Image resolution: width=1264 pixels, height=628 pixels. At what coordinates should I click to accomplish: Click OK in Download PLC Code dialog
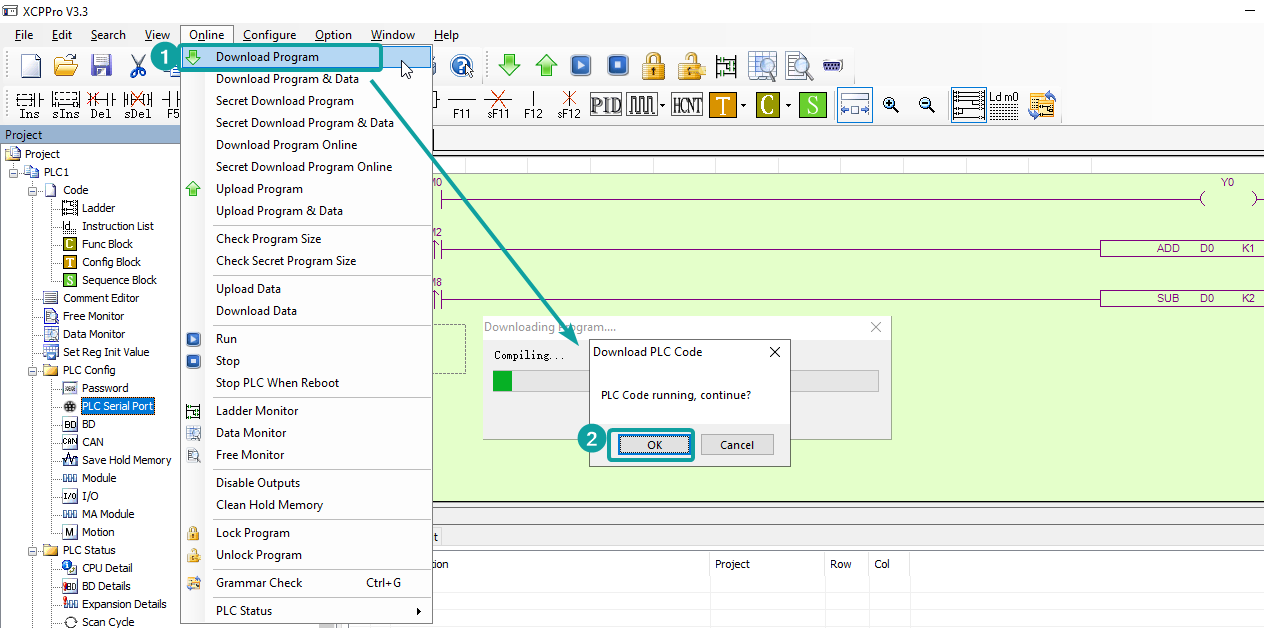tap(654, 445)
